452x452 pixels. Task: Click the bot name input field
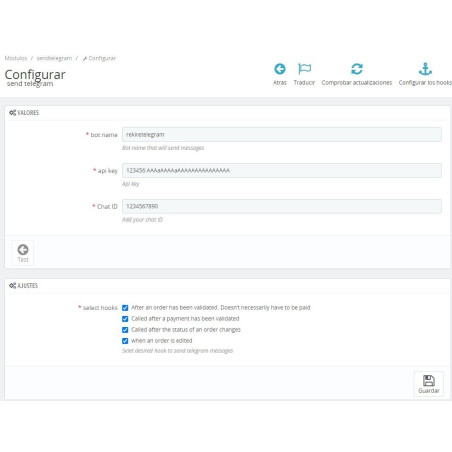click(x=282, y=135)
